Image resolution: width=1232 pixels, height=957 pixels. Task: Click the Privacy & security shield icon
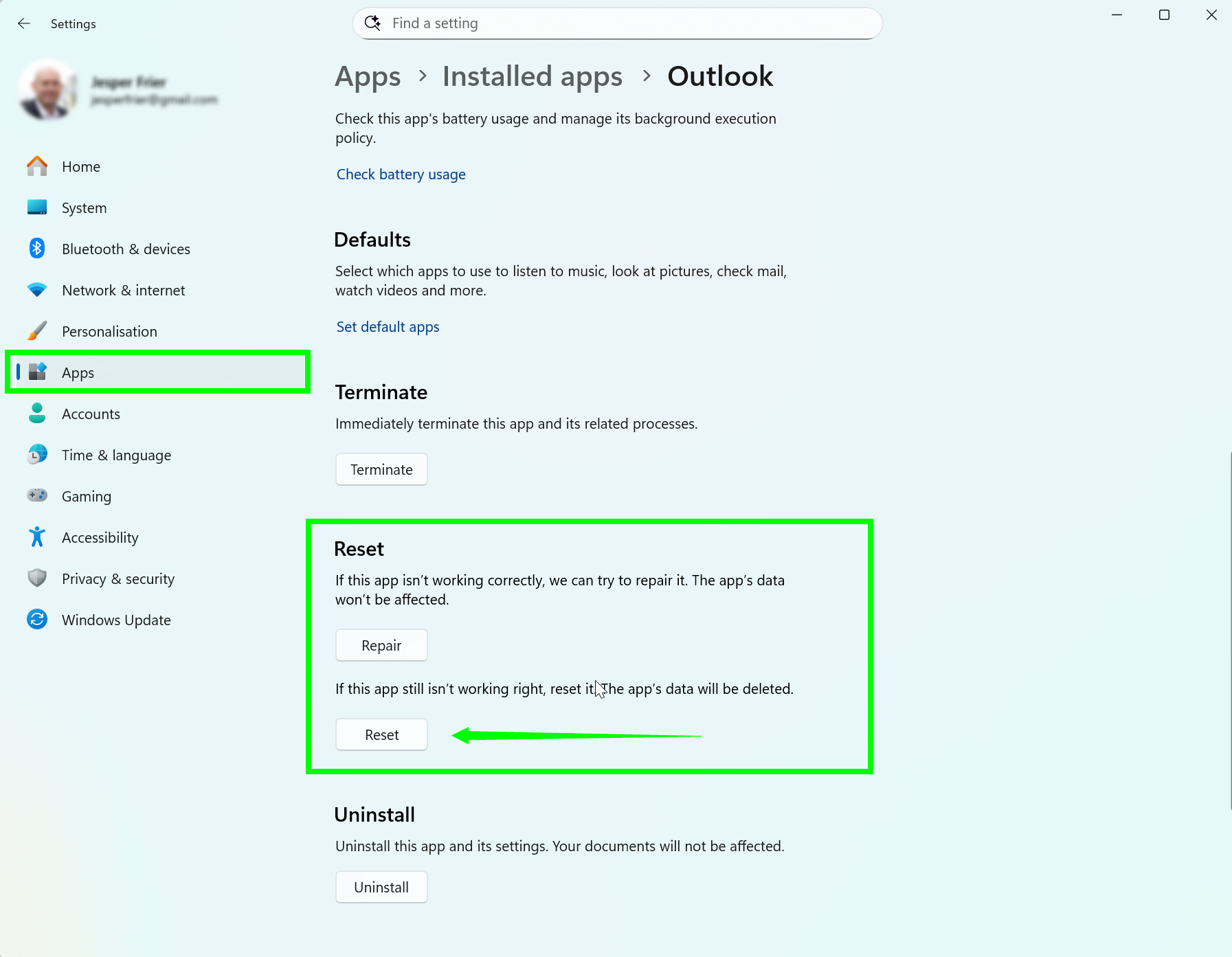click(x=37, y=578)
